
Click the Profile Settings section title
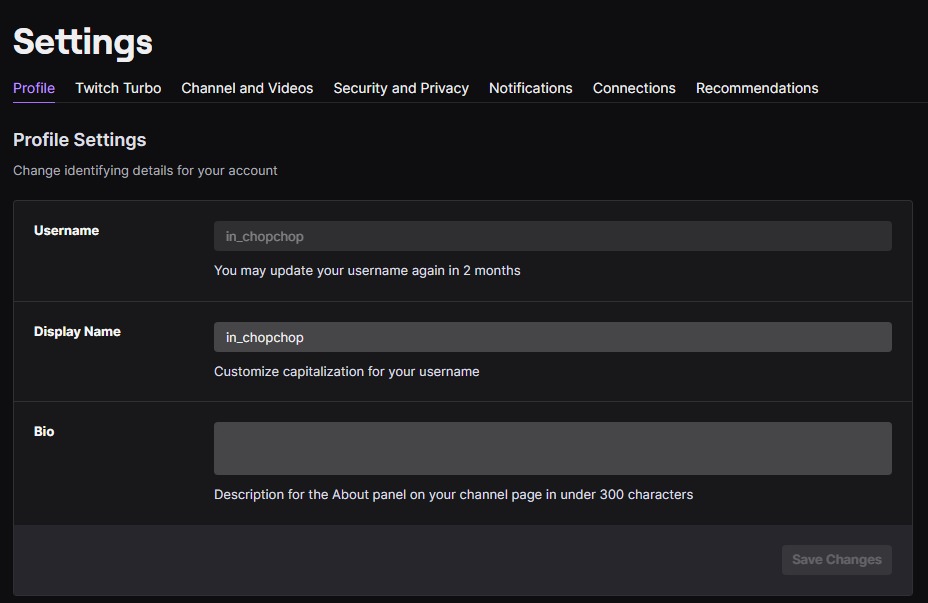coord(79,140)
